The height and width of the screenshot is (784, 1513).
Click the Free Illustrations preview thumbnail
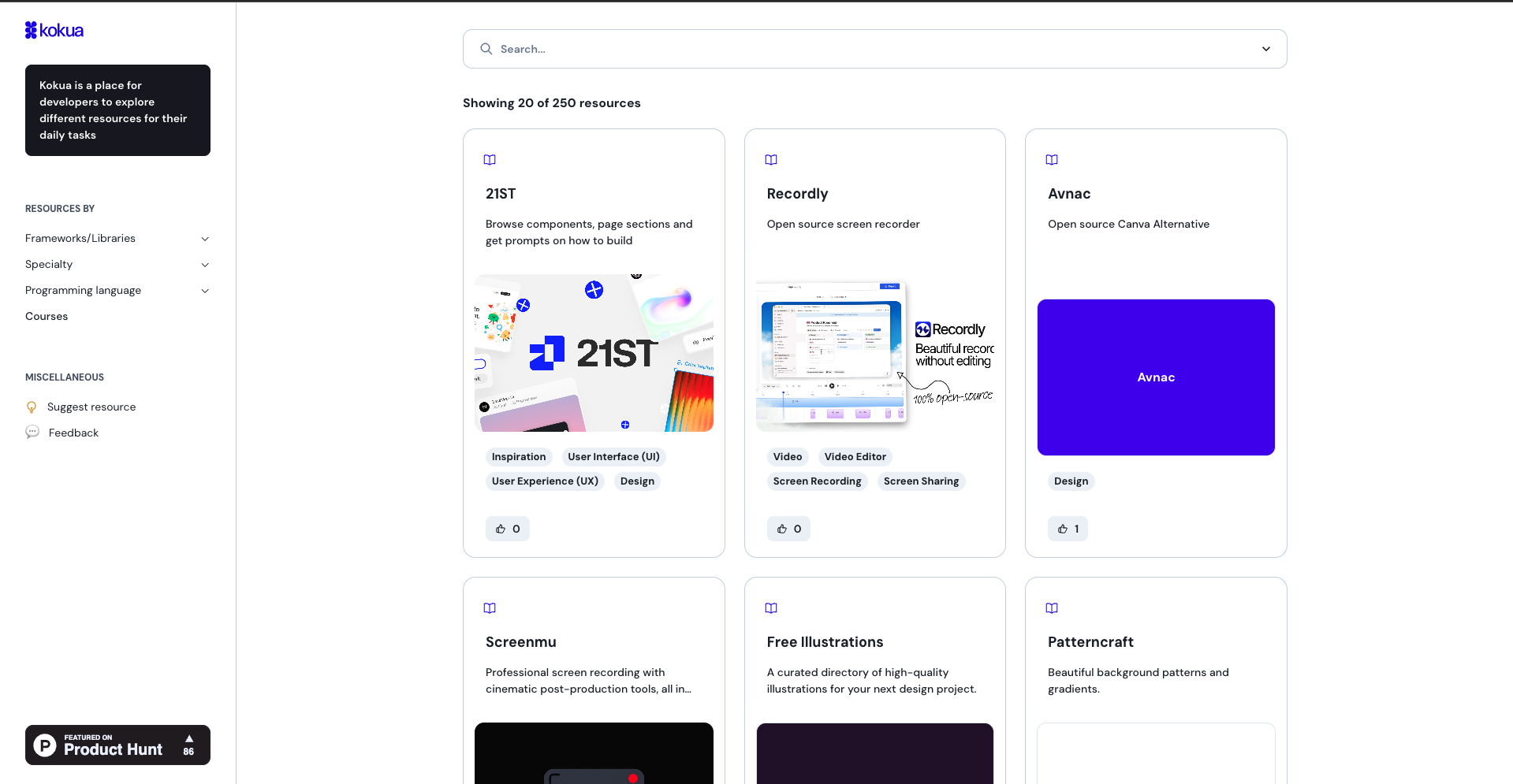[x=875, y=753]
